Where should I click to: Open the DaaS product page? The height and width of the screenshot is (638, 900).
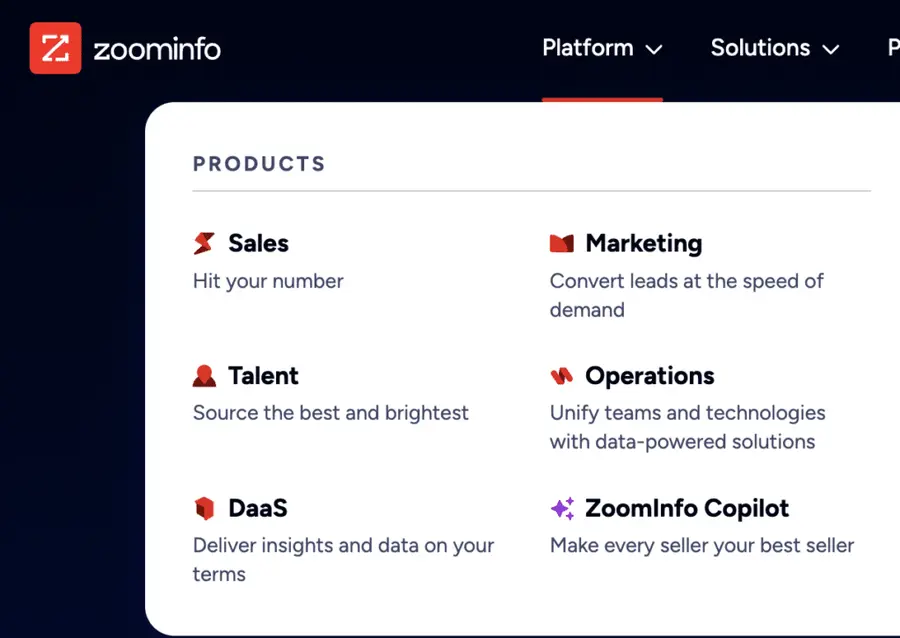[x=256, y=507]
